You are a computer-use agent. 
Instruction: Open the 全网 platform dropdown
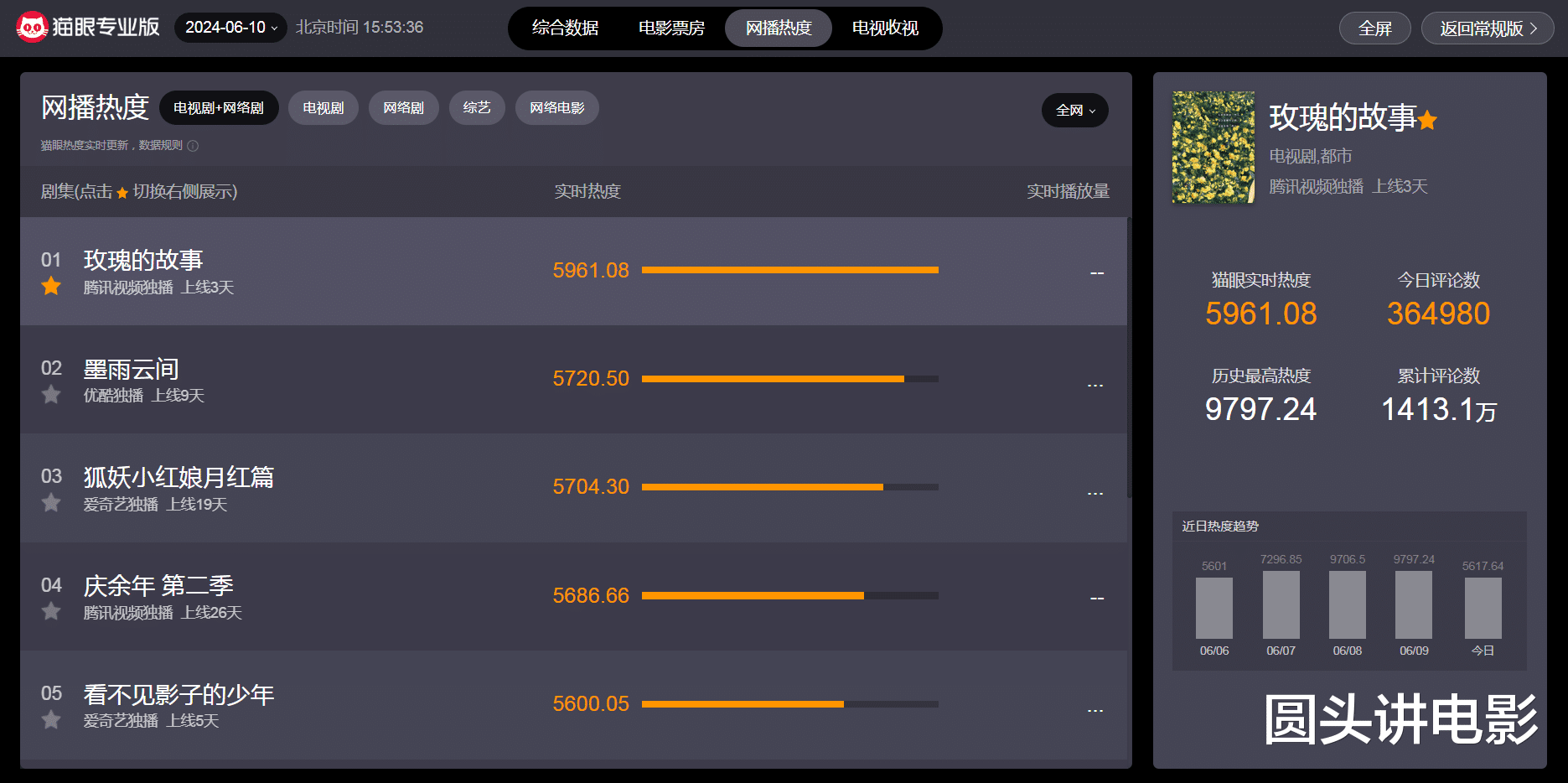pos(1074,110)
